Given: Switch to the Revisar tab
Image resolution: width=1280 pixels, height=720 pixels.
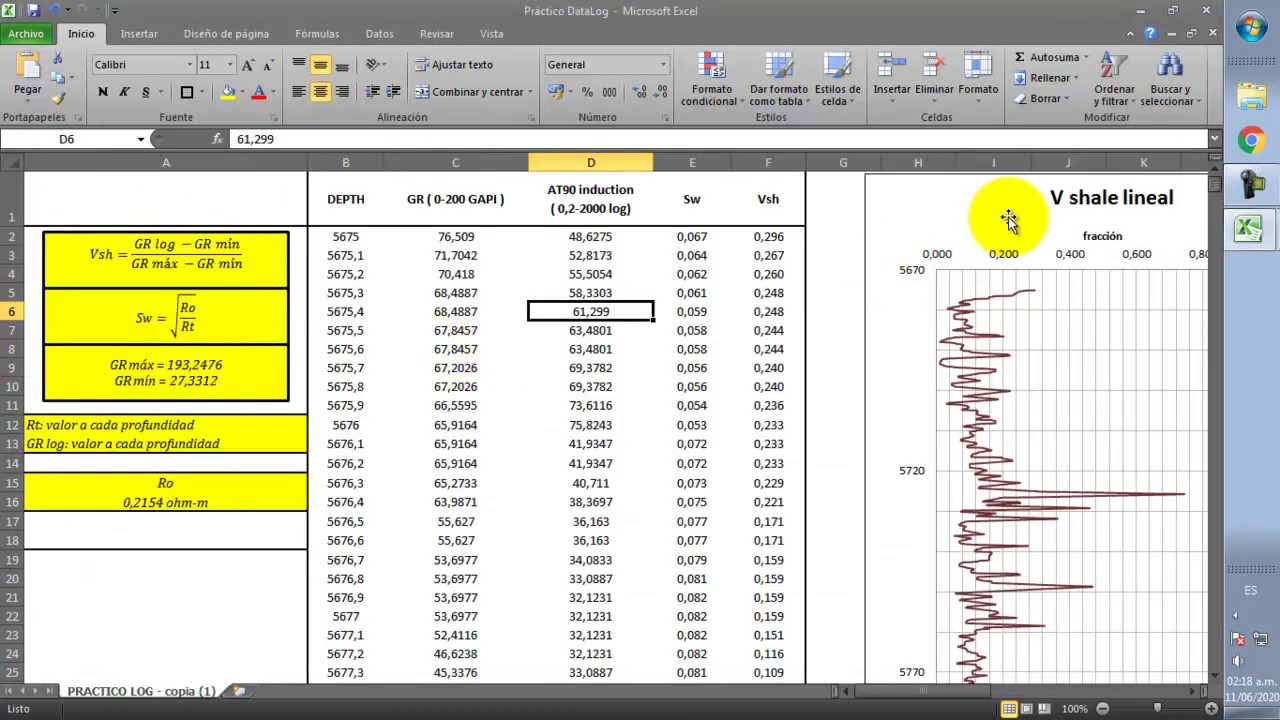Looking at the screenshot, I should (x=436, y=34).
